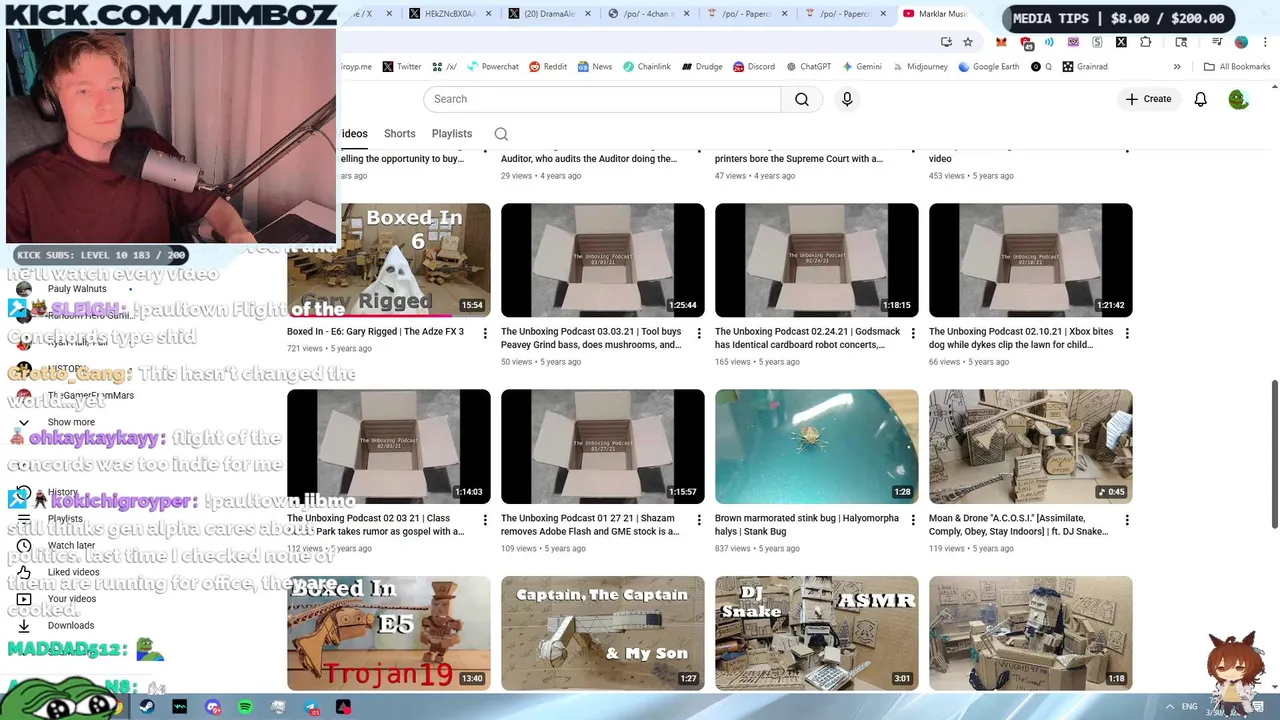
Task: Open All Bookmarks folder
Action: pyautogui.click(x=1237, y=67)
